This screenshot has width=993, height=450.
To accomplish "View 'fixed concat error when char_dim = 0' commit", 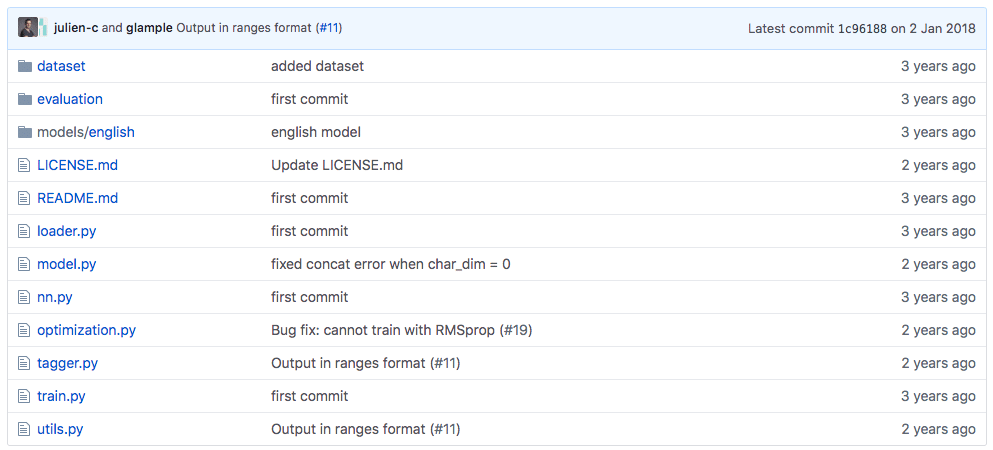I will pos(391,264).
